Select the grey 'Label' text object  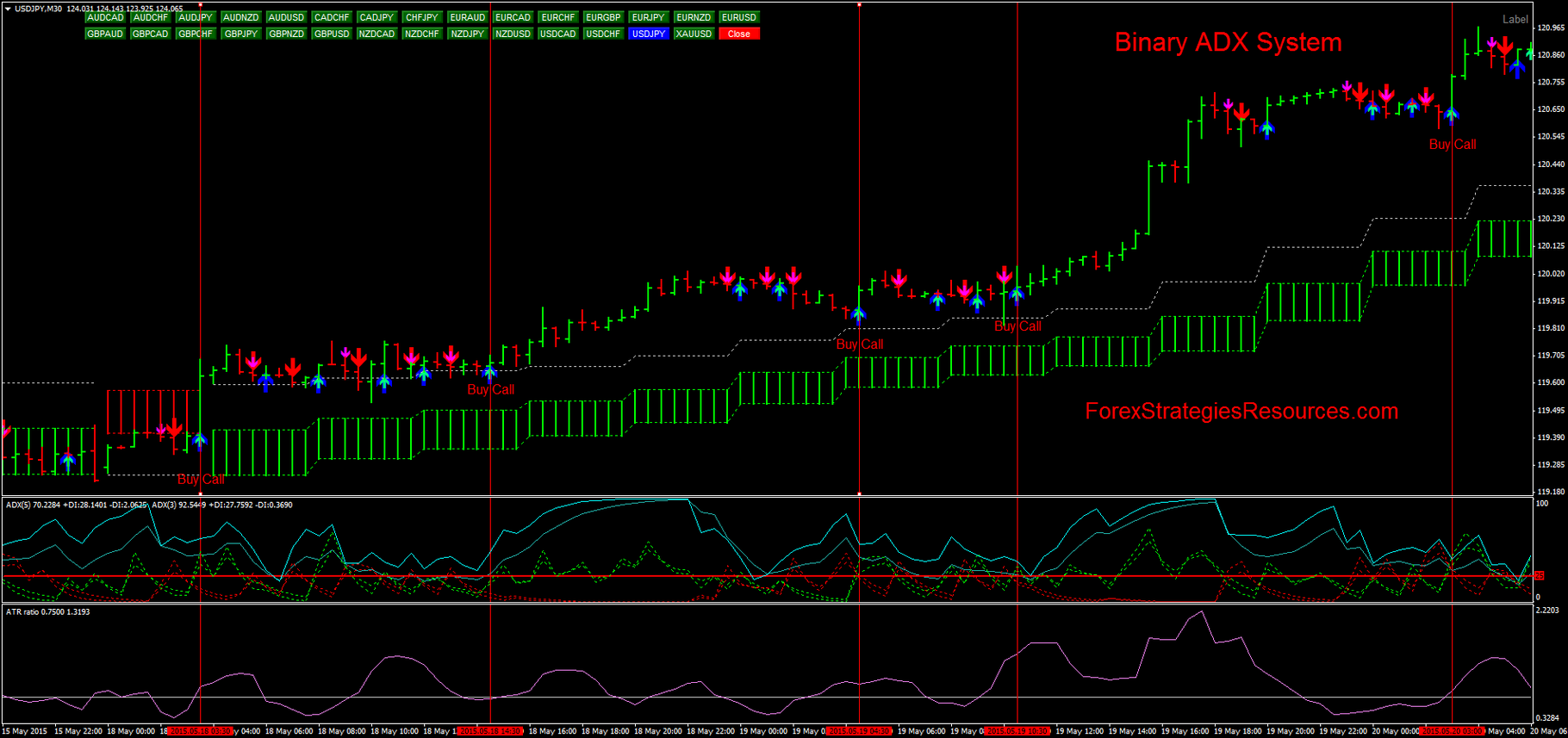click(x=1515, y=19)
